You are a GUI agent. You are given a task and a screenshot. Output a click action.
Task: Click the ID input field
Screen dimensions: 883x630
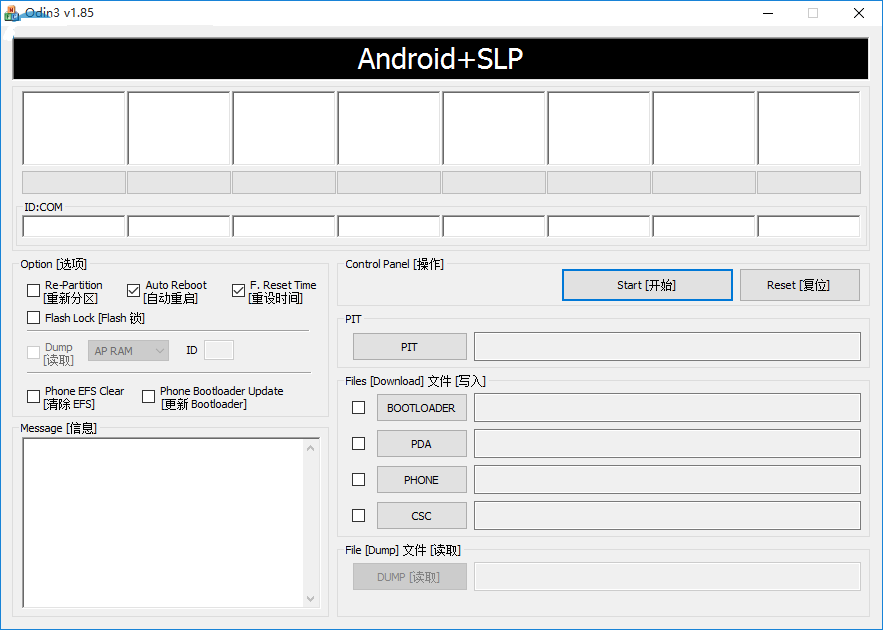click(218, 350)
